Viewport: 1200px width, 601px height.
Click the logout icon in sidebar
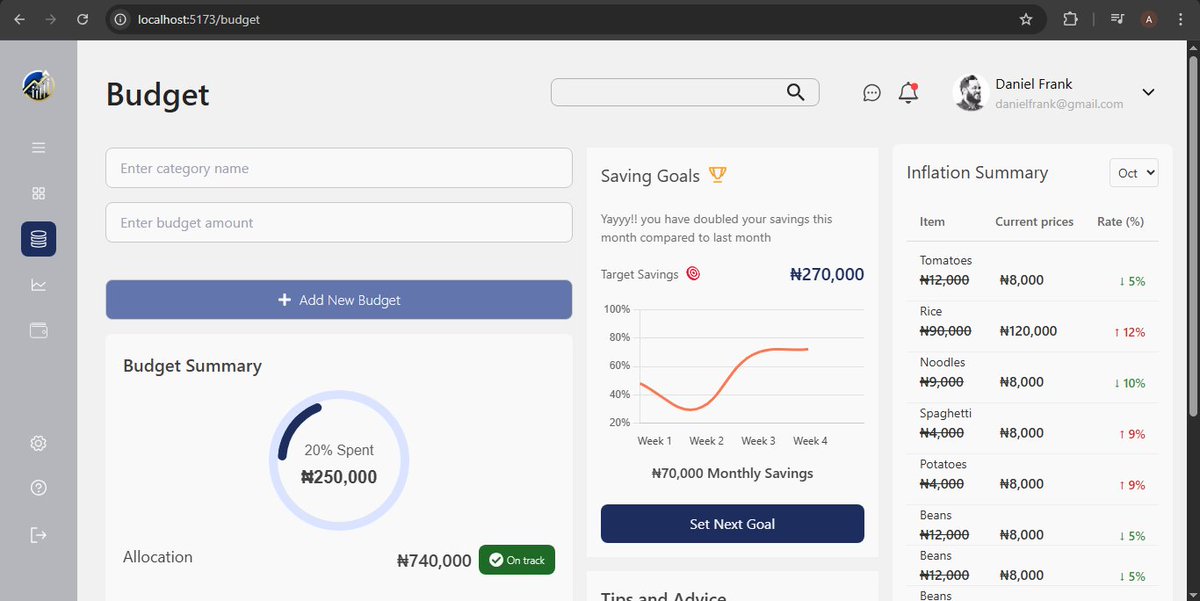pos(39,535)
